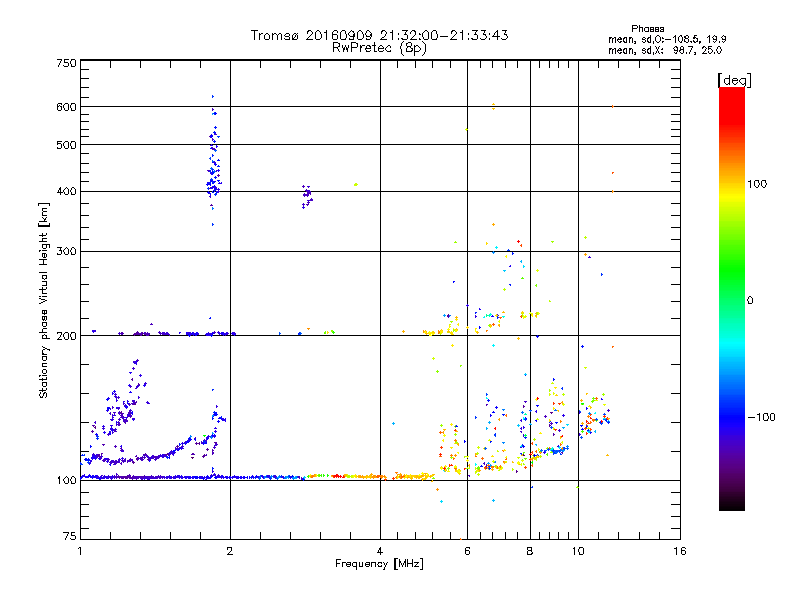
Task: Click the '[deg]' colorbar unit label
Action: [734, 80]
